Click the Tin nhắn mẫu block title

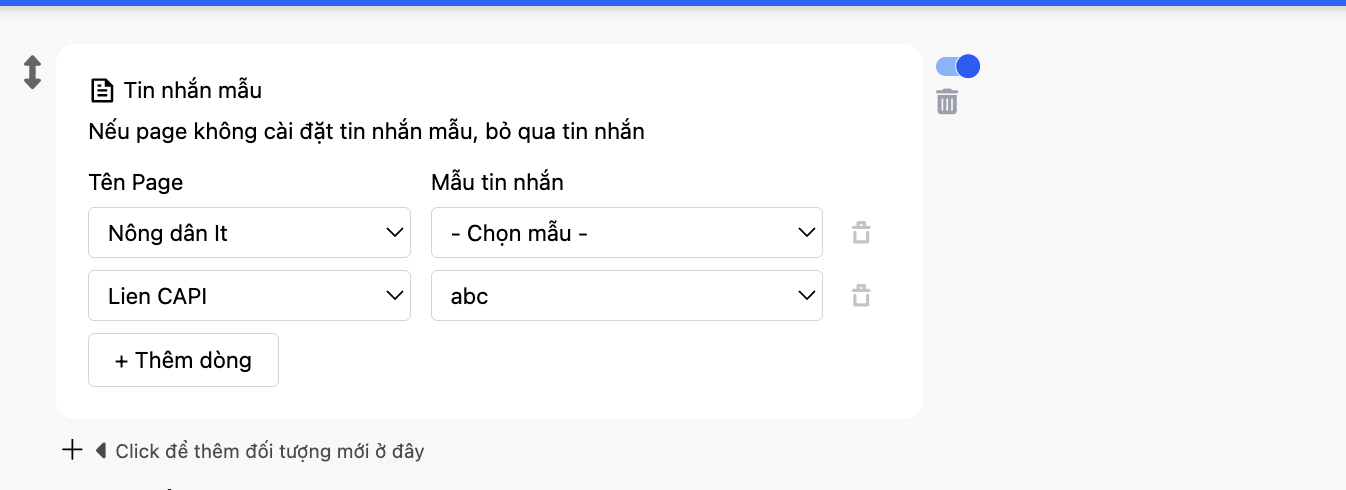point(193,91)
